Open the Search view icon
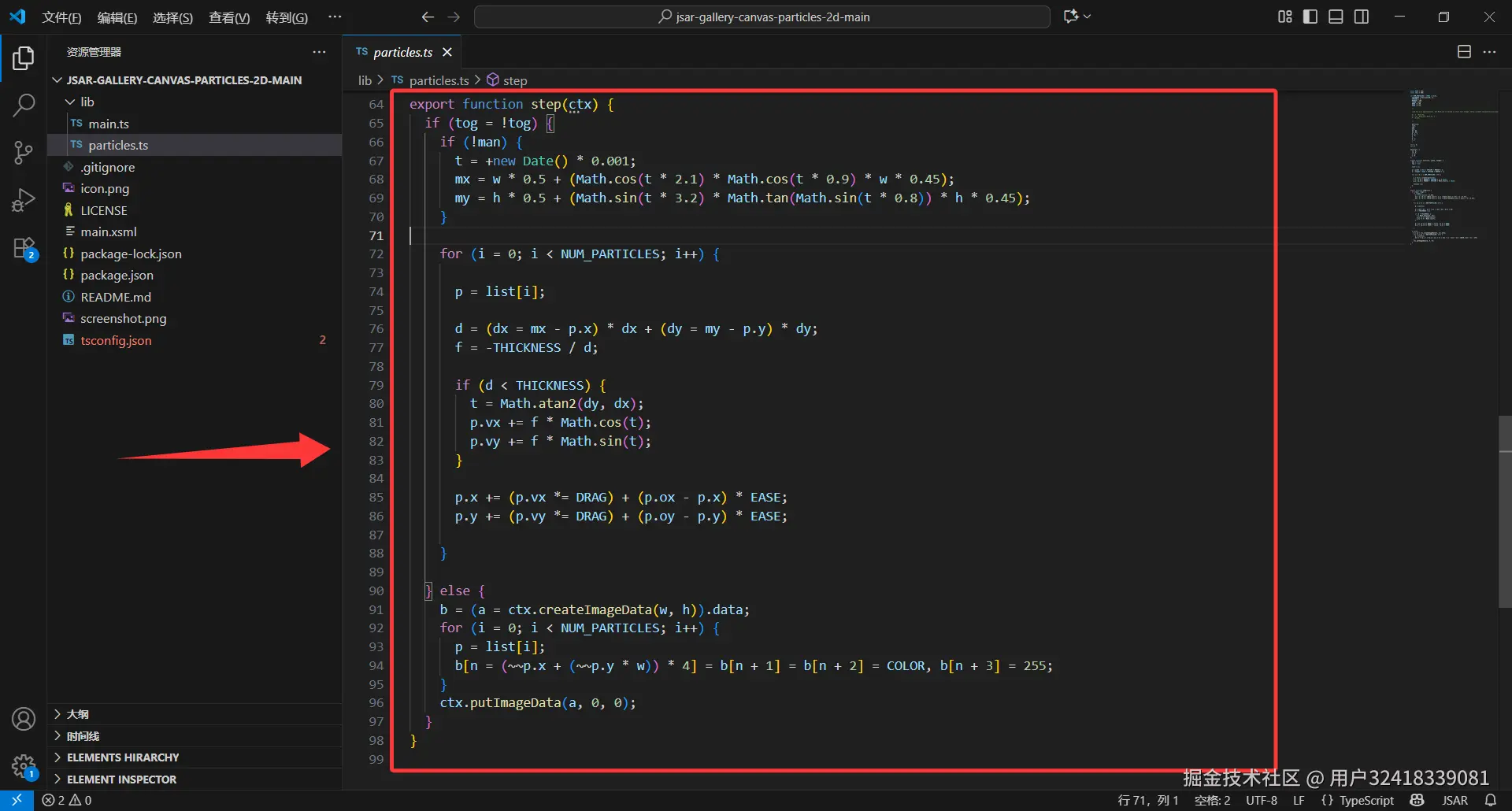 pos(24,105)
